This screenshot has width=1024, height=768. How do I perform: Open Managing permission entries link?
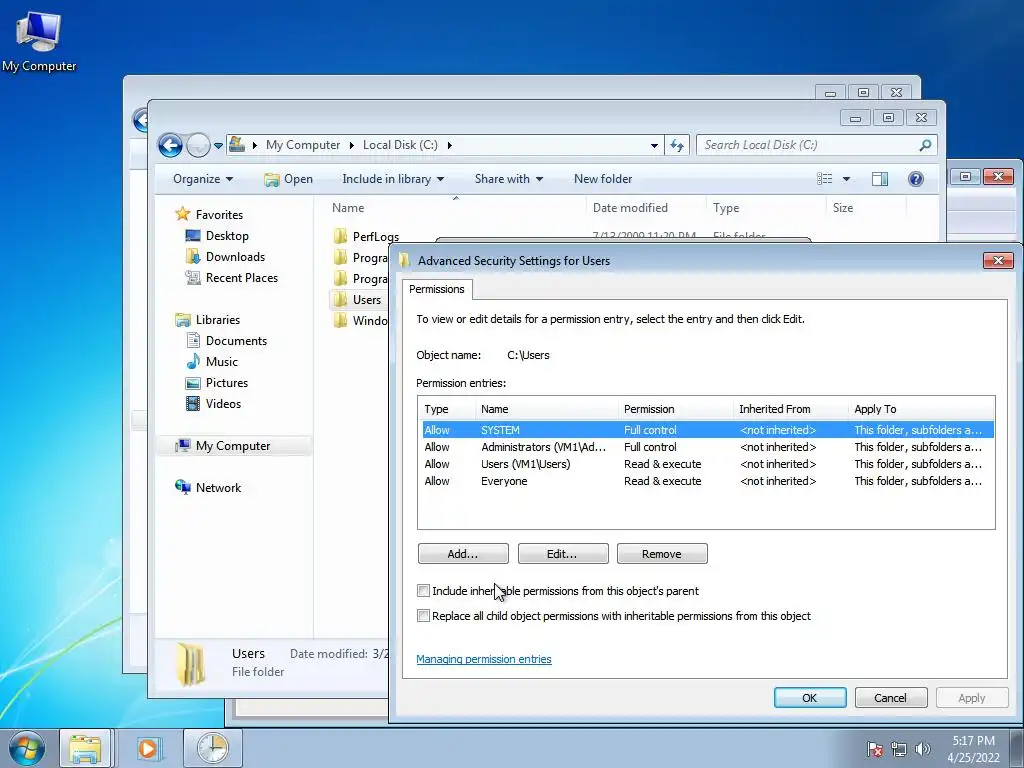click(484, 659)
